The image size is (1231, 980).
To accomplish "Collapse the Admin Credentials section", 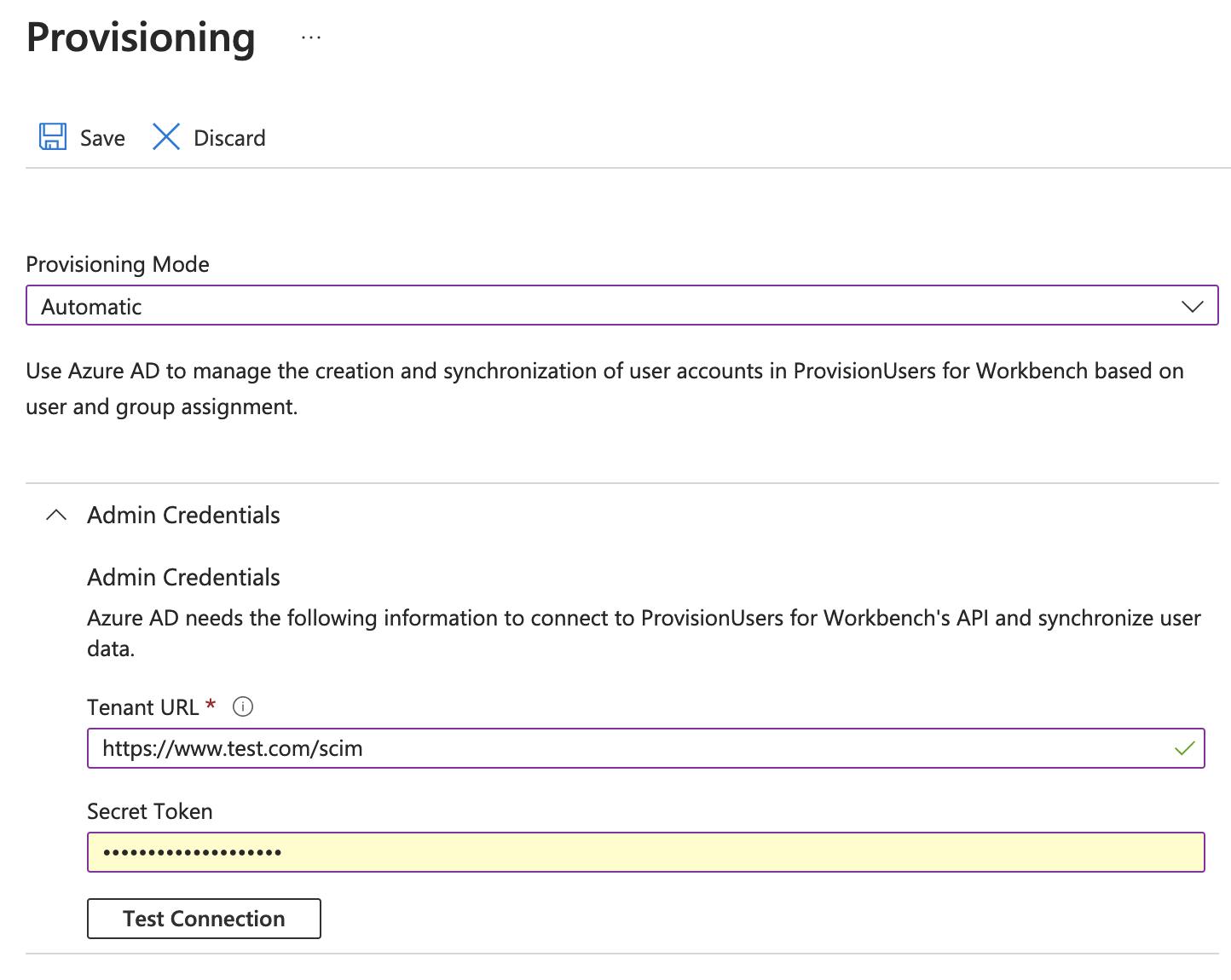I will click(x=56, y=515).
